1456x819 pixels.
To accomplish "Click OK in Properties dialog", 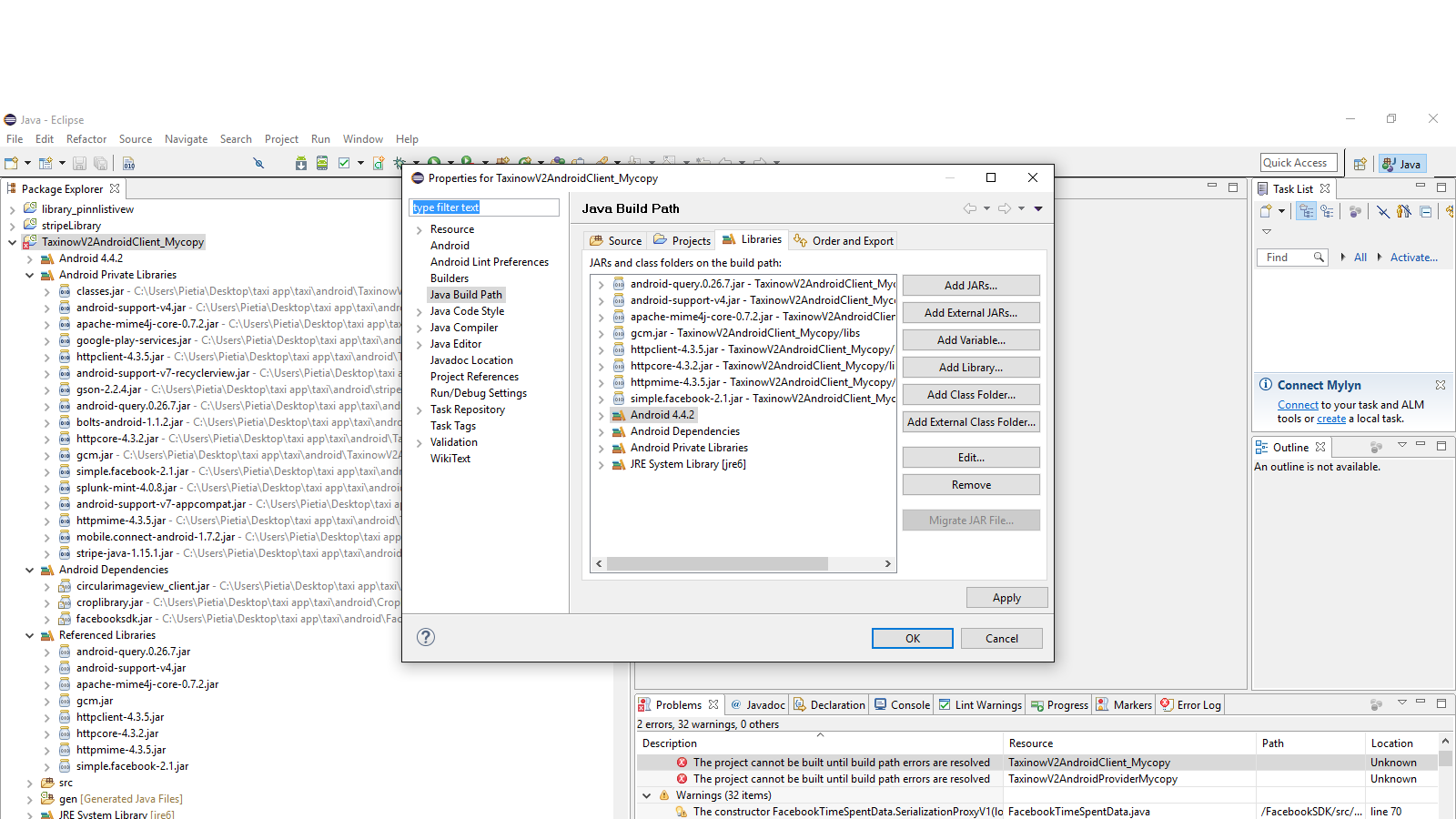I will 913,638.
